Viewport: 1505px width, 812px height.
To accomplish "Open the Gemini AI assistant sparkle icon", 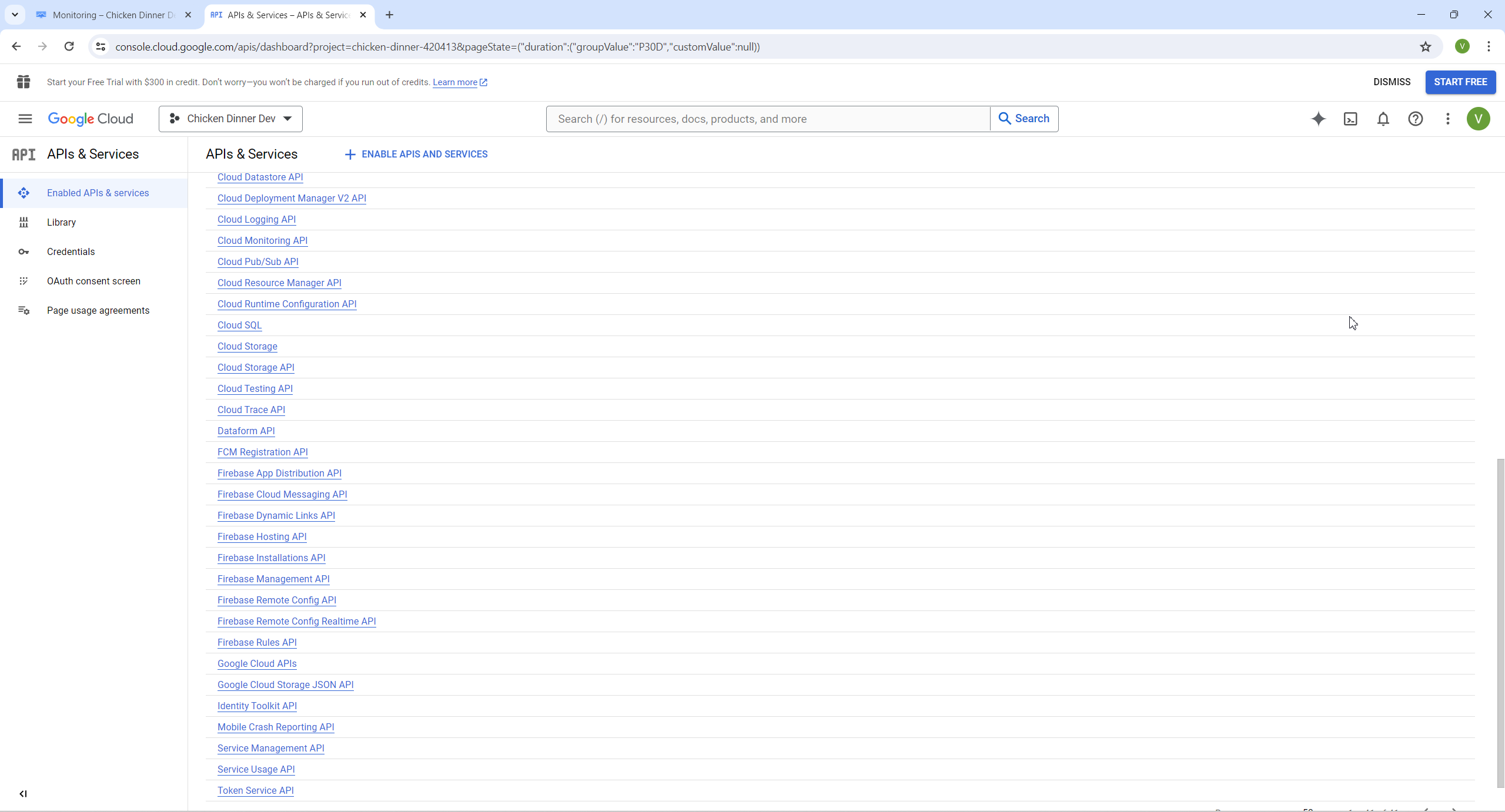I will click(x=1318, y=119).
